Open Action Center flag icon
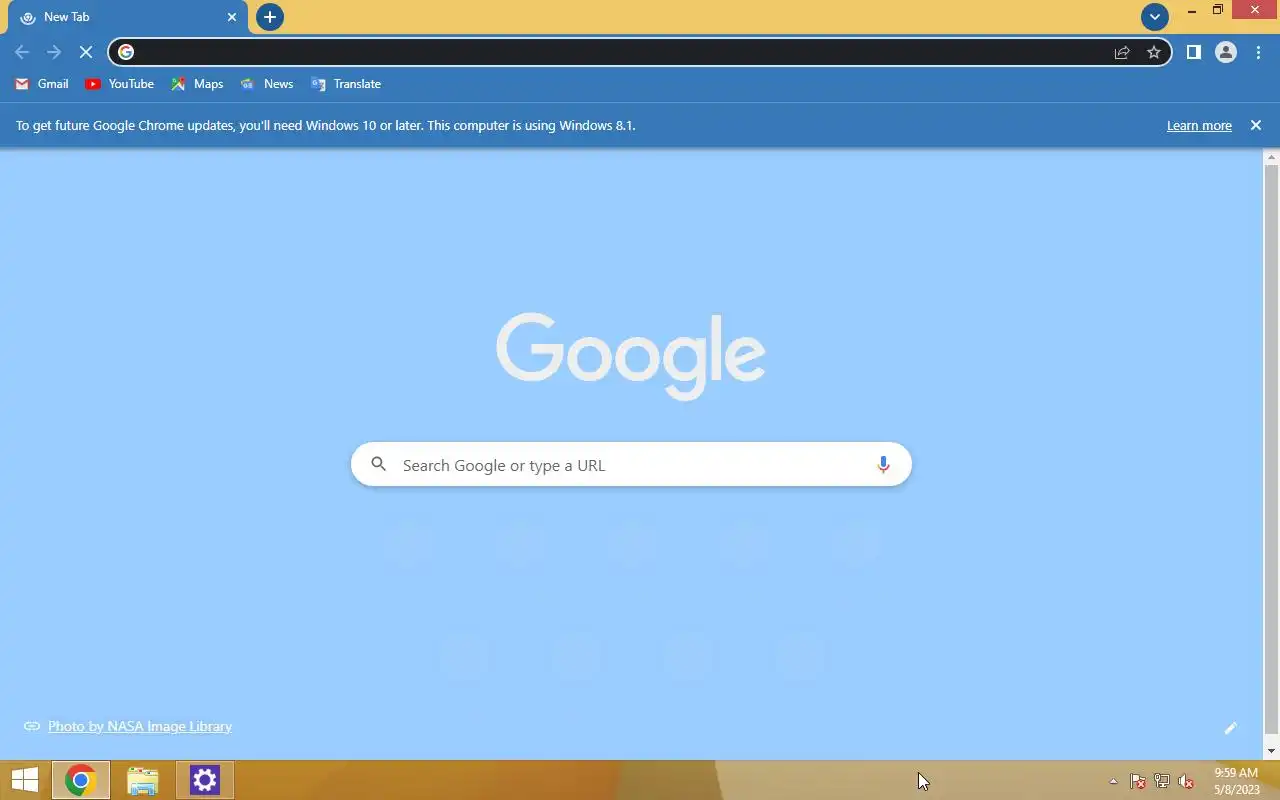Viewport: 1280px width, 800px height. pos(1138,781)
